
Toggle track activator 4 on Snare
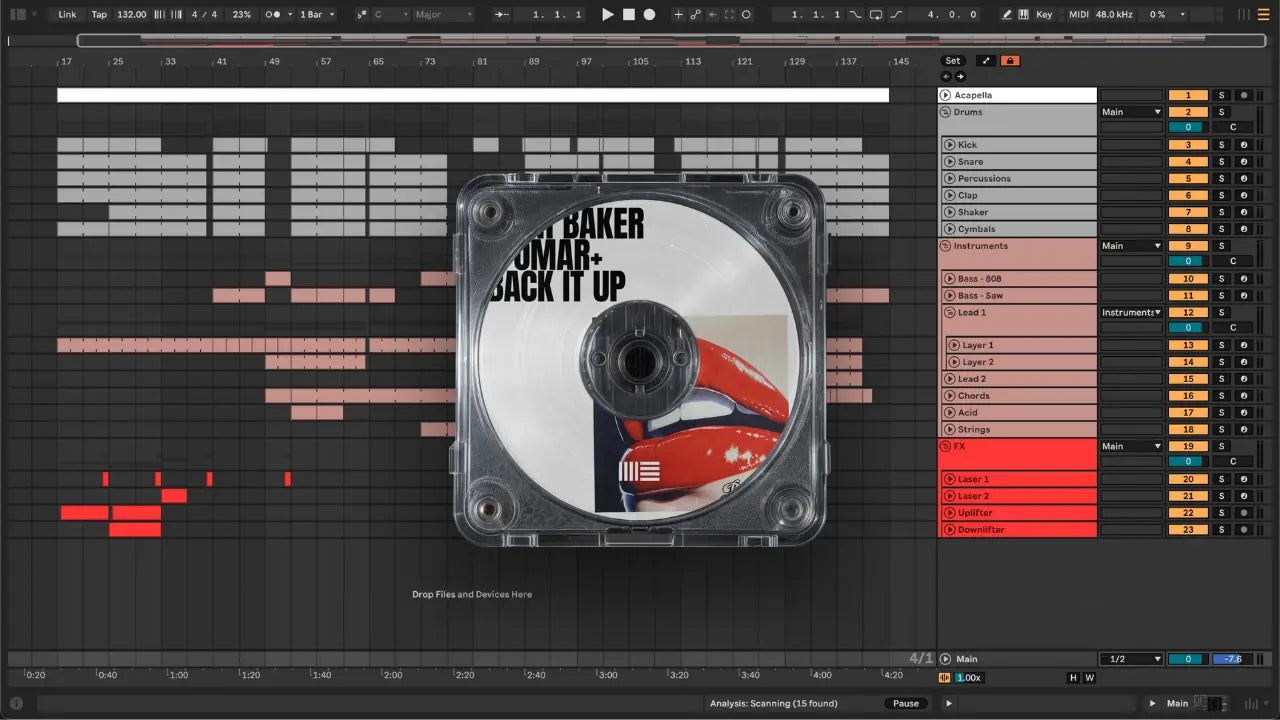pos(1188,162)
